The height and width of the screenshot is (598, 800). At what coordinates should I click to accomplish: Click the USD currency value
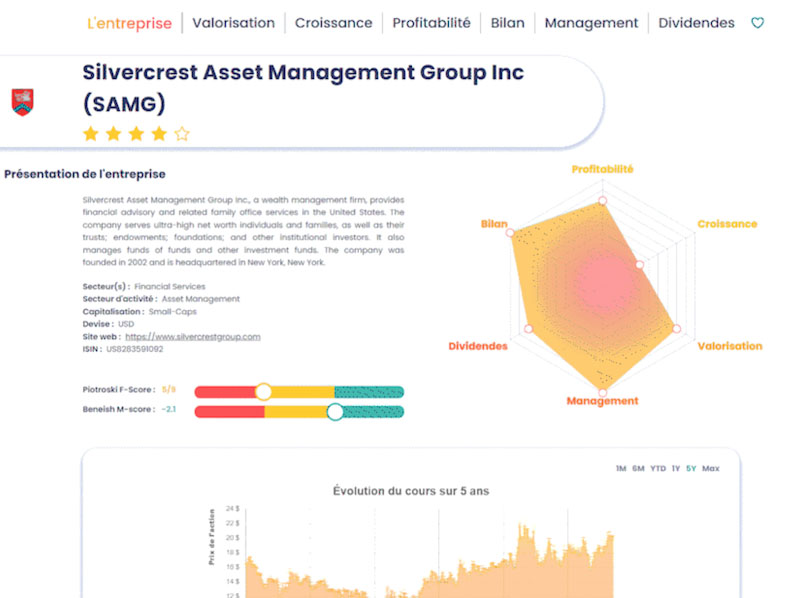click(126, 324)
